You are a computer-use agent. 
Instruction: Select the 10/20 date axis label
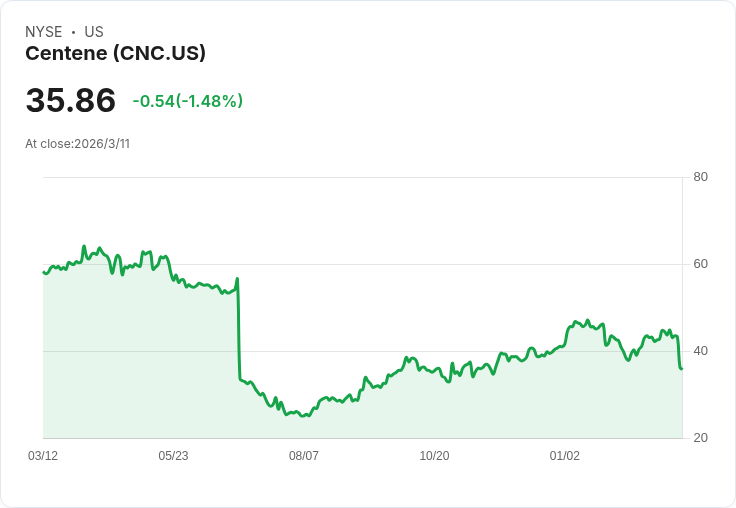coord(434,456)
